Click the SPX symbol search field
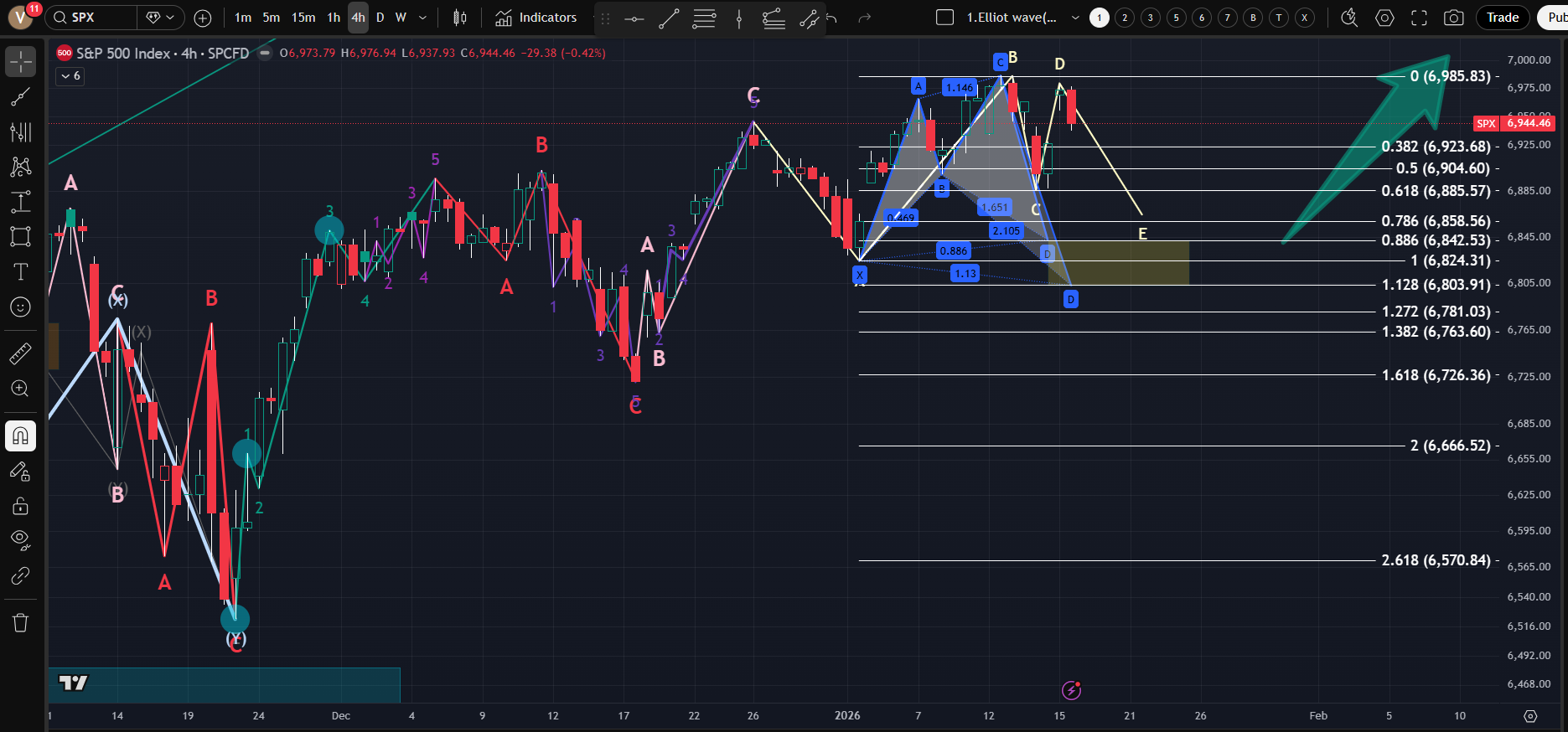 [x=92, y=18]
